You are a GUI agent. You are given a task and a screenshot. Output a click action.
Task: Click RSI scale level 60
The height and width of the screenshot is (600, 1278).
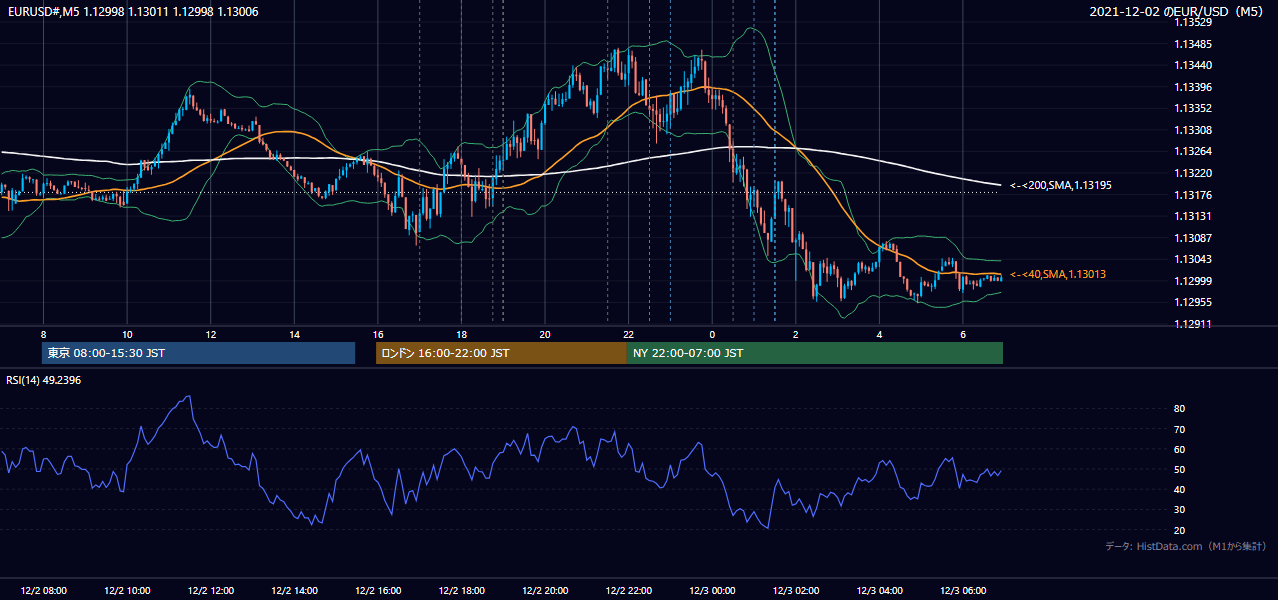(x=1180, y=449)
